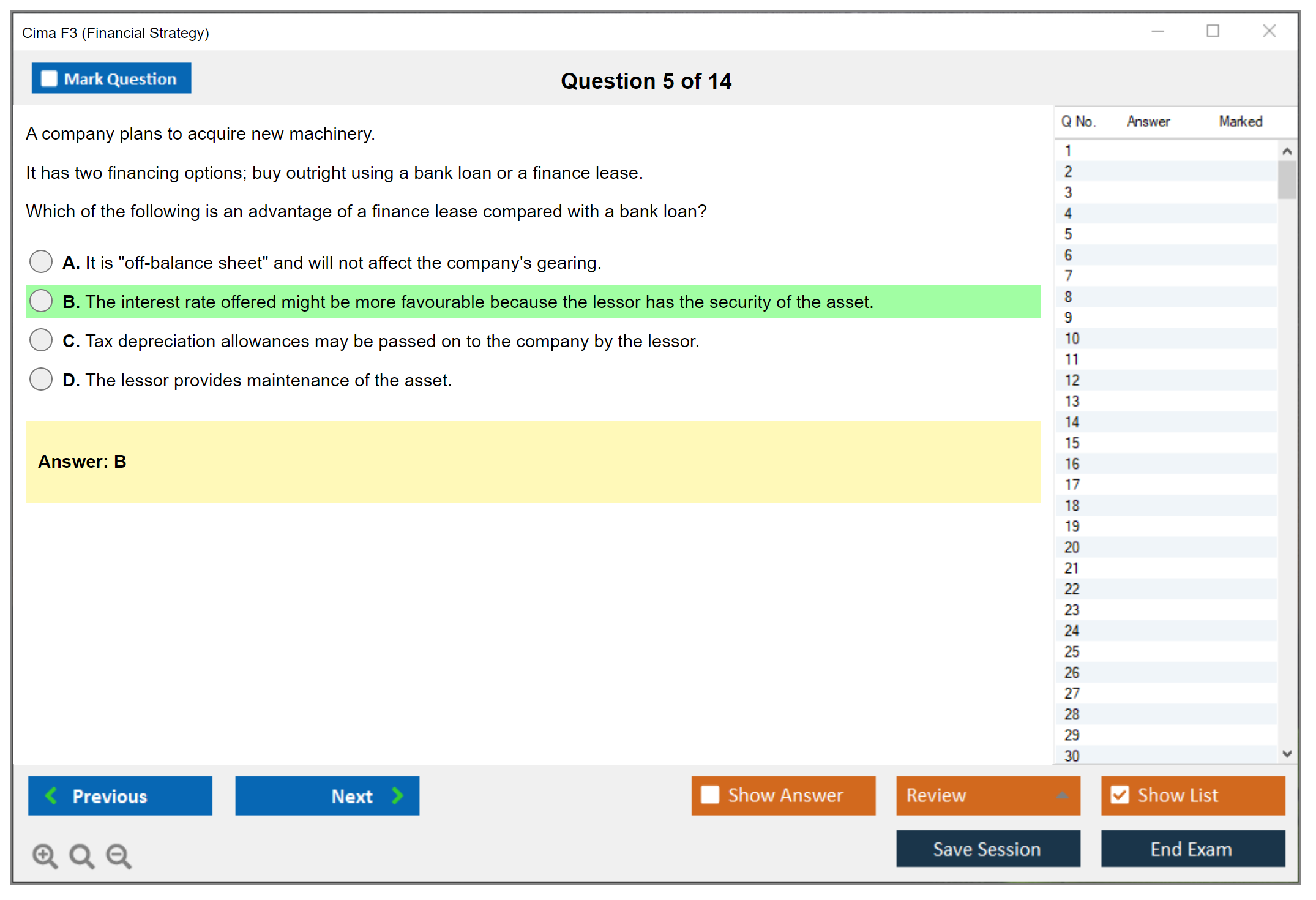The height and width of the screenshot is (900, 1316).
Task: Select question 22 in the list
Action: point(1072,589)
